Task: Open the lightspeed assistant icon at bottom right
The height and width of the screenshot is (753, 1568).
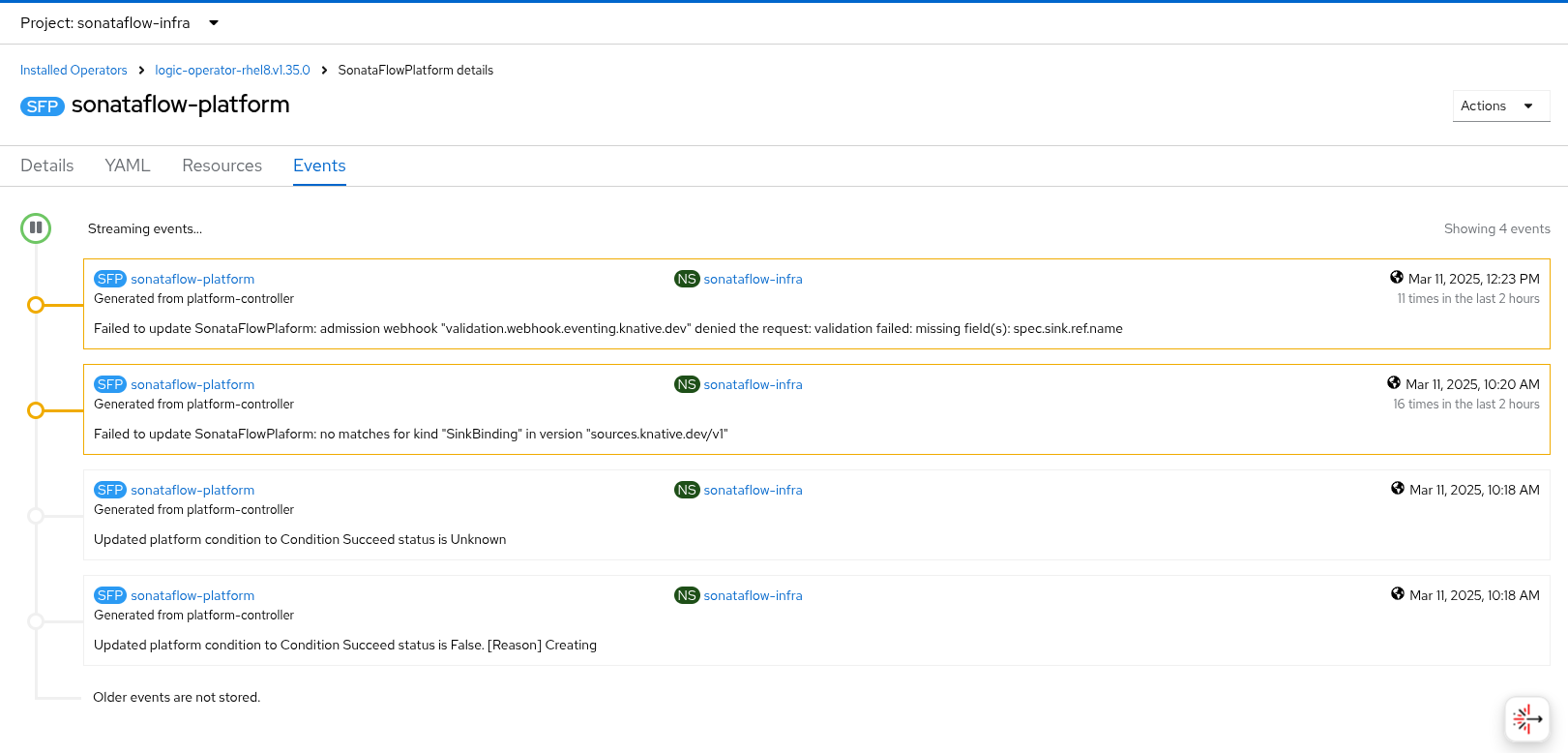Action: coord(1527,719)
